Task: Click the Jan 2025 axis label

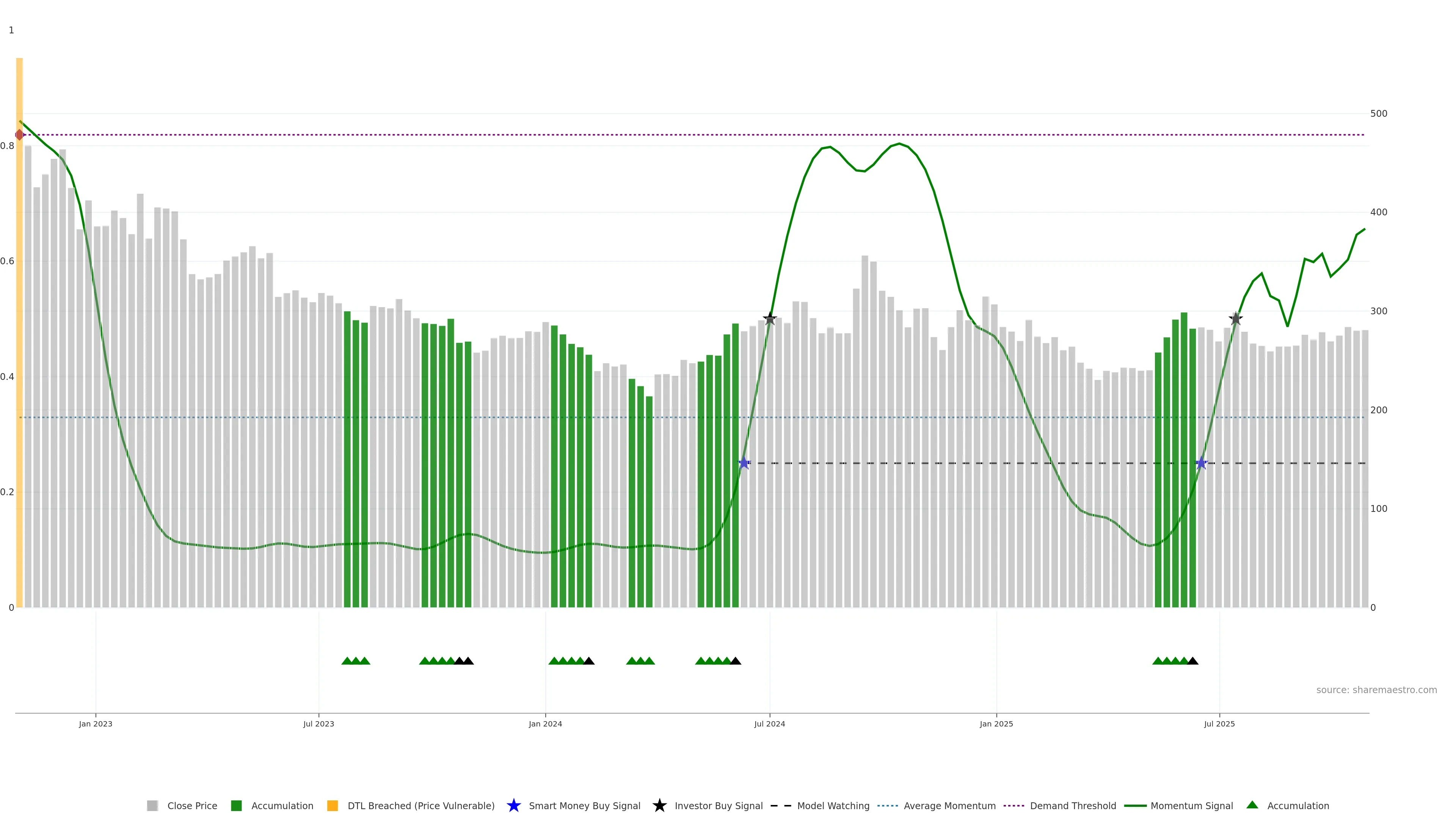Action: tap(996, 723)
